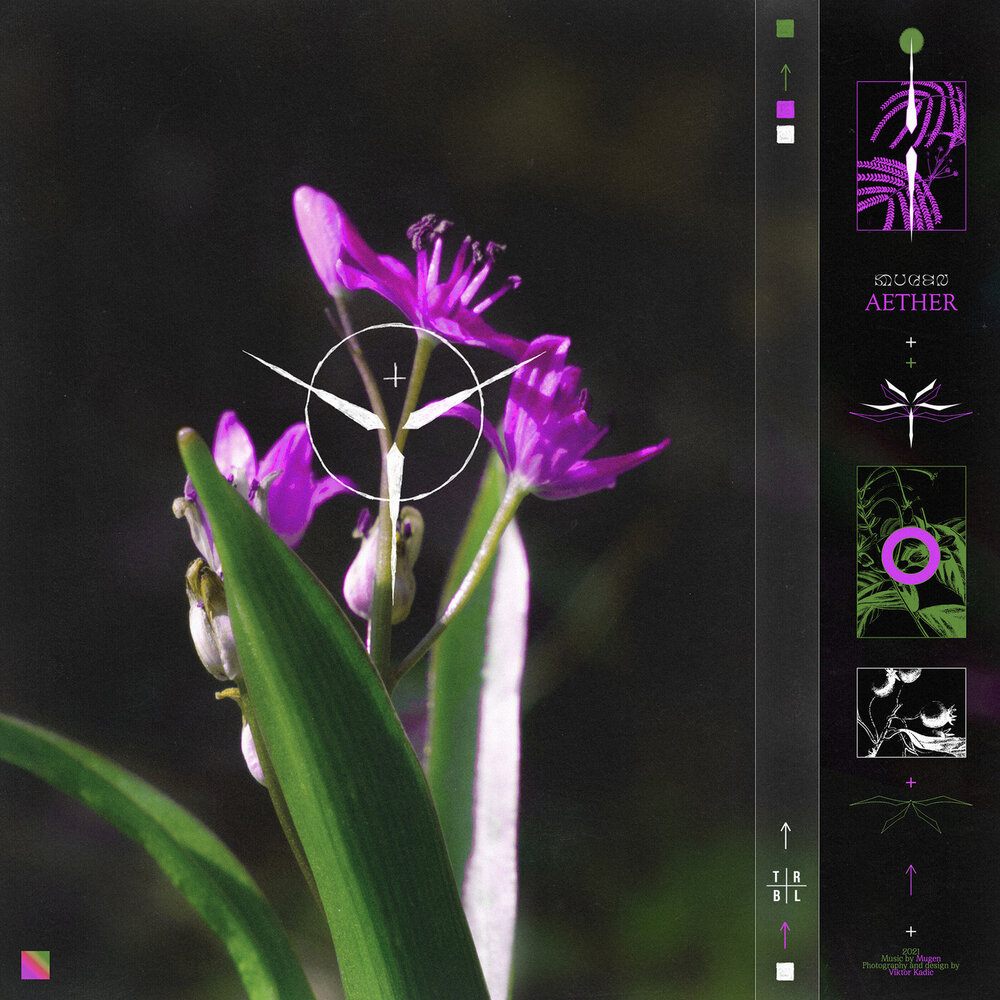Select the MUGEN artist label

[911, 281]
